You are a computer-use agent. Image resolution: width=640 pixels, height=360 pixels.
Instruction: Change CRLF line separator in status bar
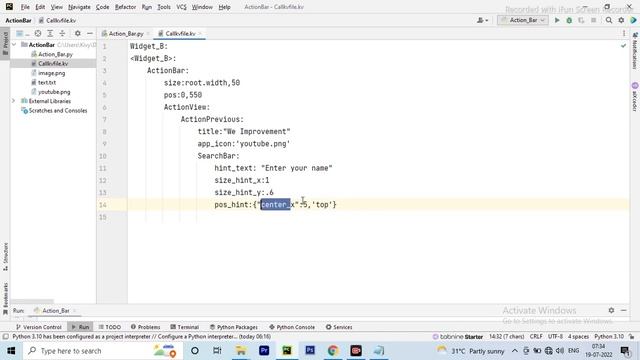click(x=536, y=337)
